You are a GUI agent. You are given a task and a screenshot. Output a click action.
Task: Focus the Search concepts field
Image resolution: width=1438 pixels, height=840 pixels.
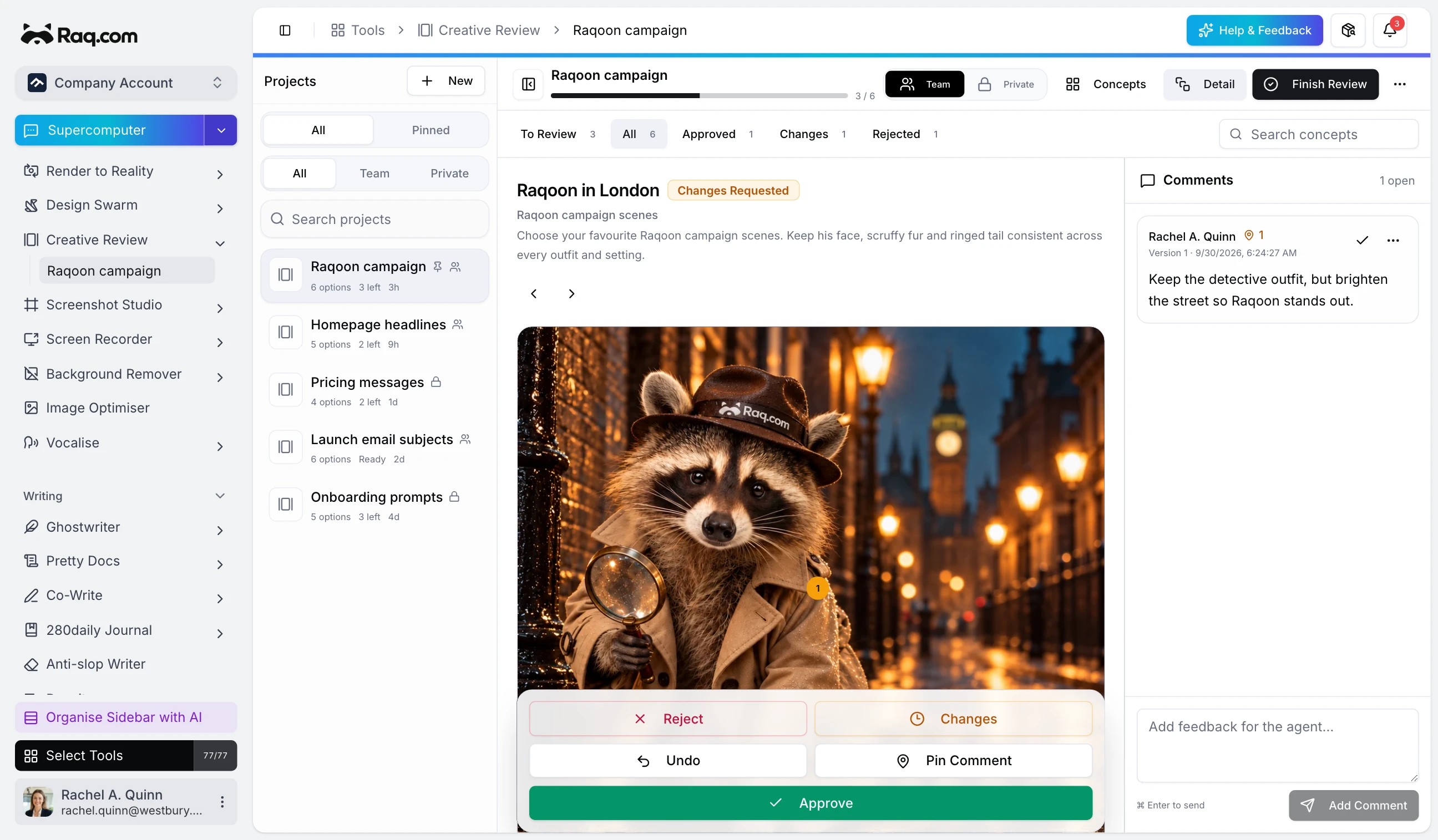point(1318,134)
